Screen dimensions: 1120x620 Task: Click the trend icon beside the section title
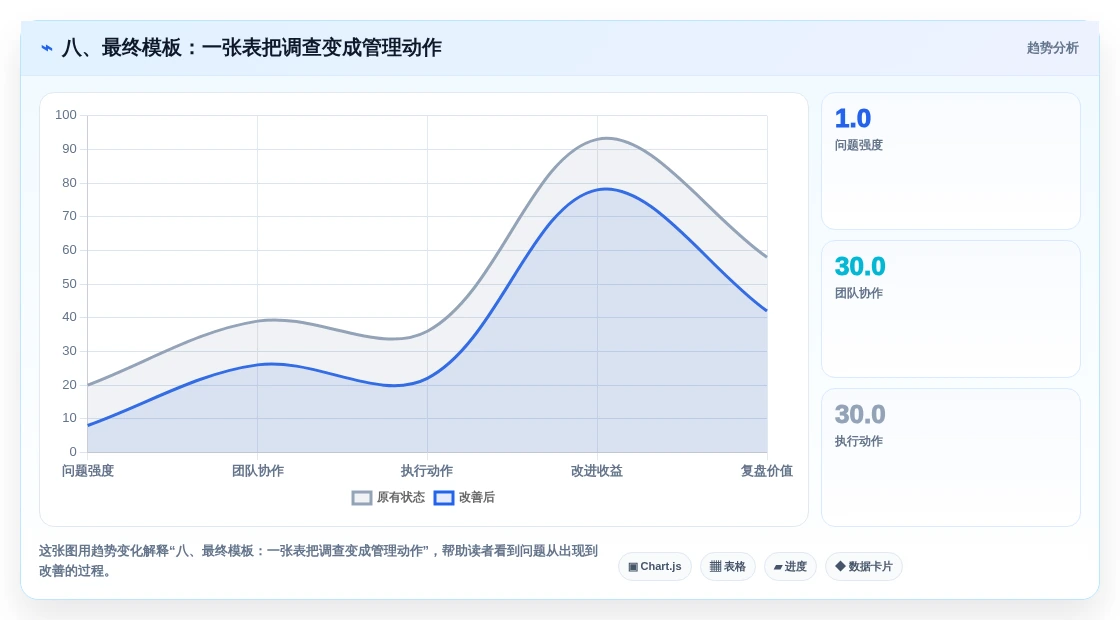(x=47, y=48)
